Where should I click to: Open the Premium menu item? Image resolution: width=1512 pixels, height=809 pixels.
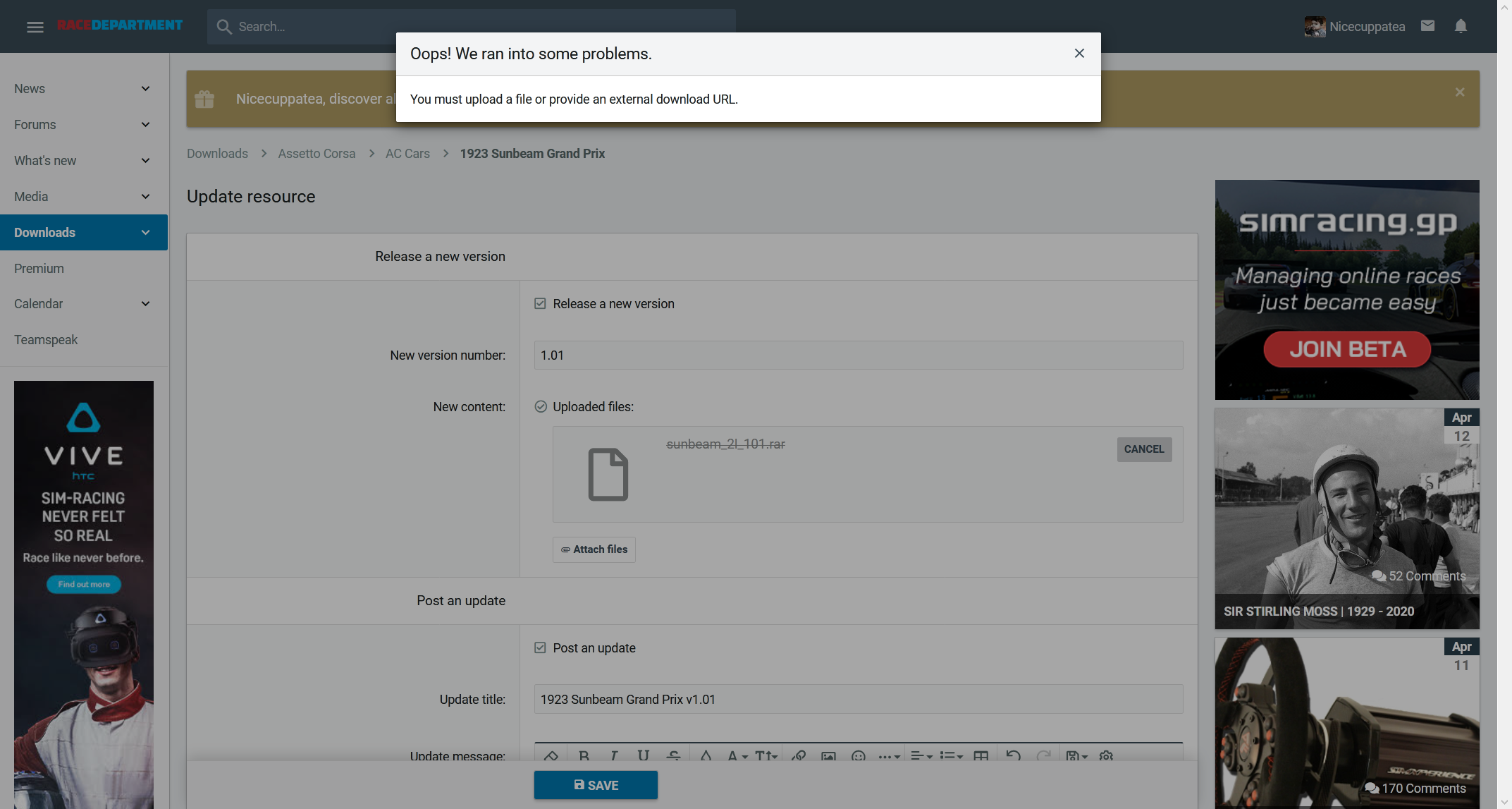click(x=39, y=269)
